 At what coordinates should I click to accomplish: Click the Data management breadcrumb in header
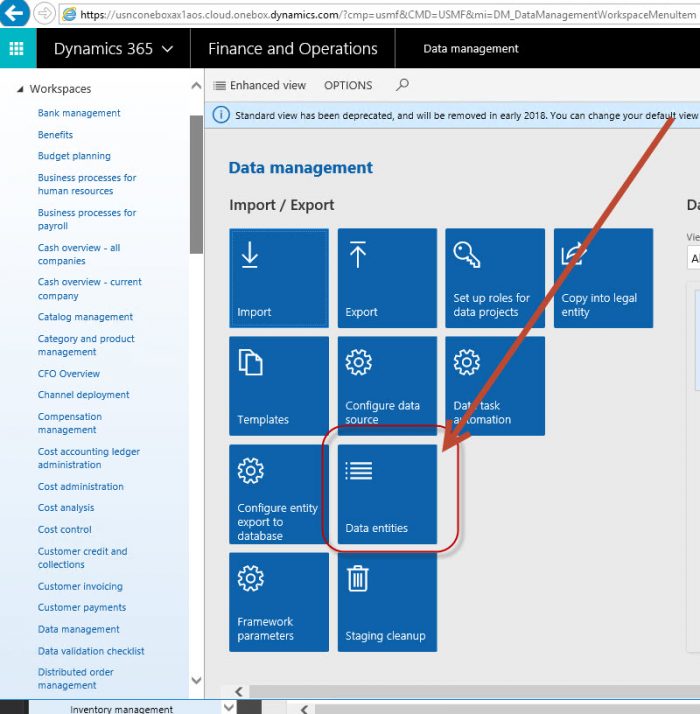coord(470,49)
